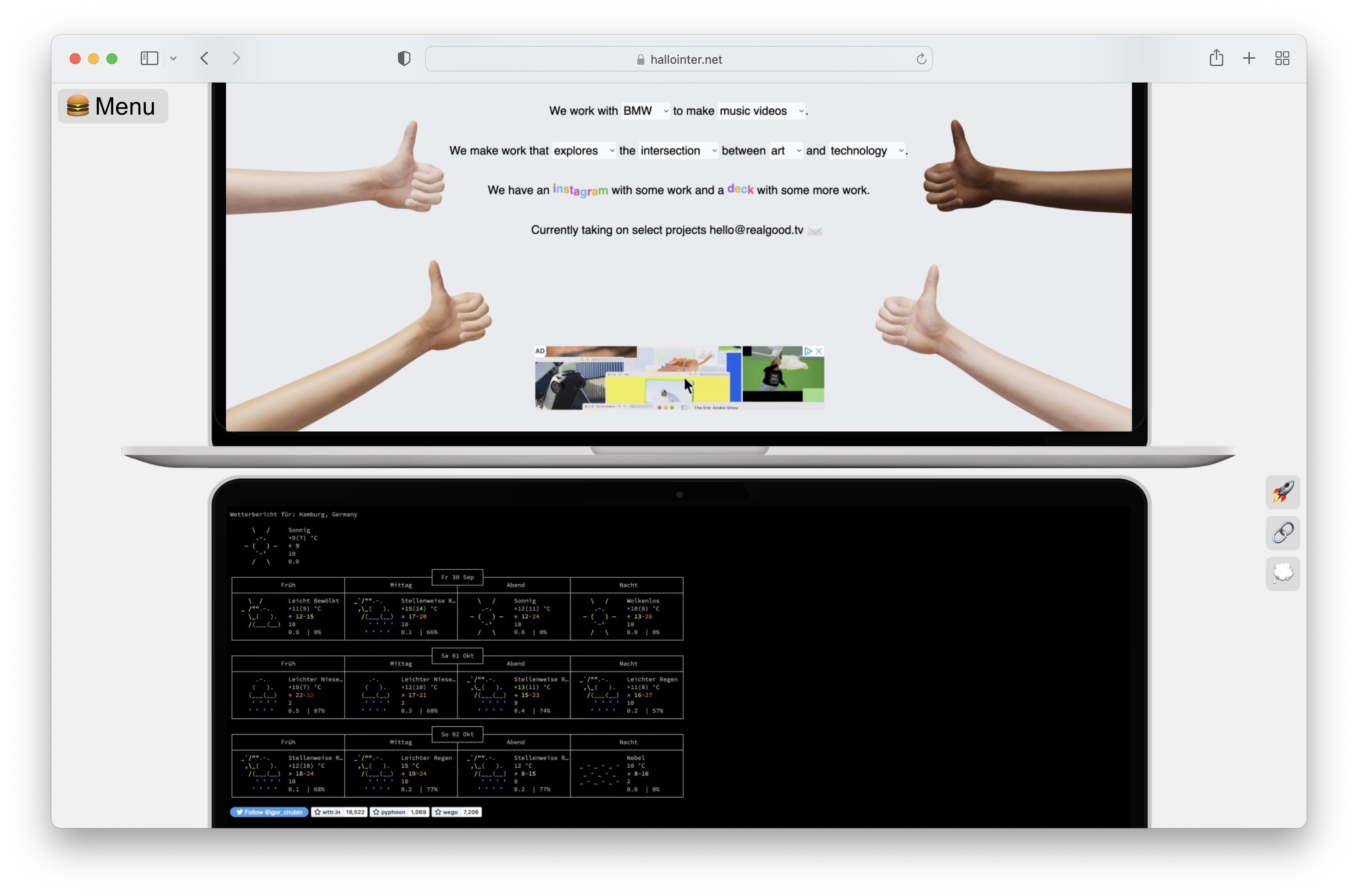Expand the tab group chevron beside sidebar icon
The height and width of the screenshot is (896, 1358).
pos(173,58)
